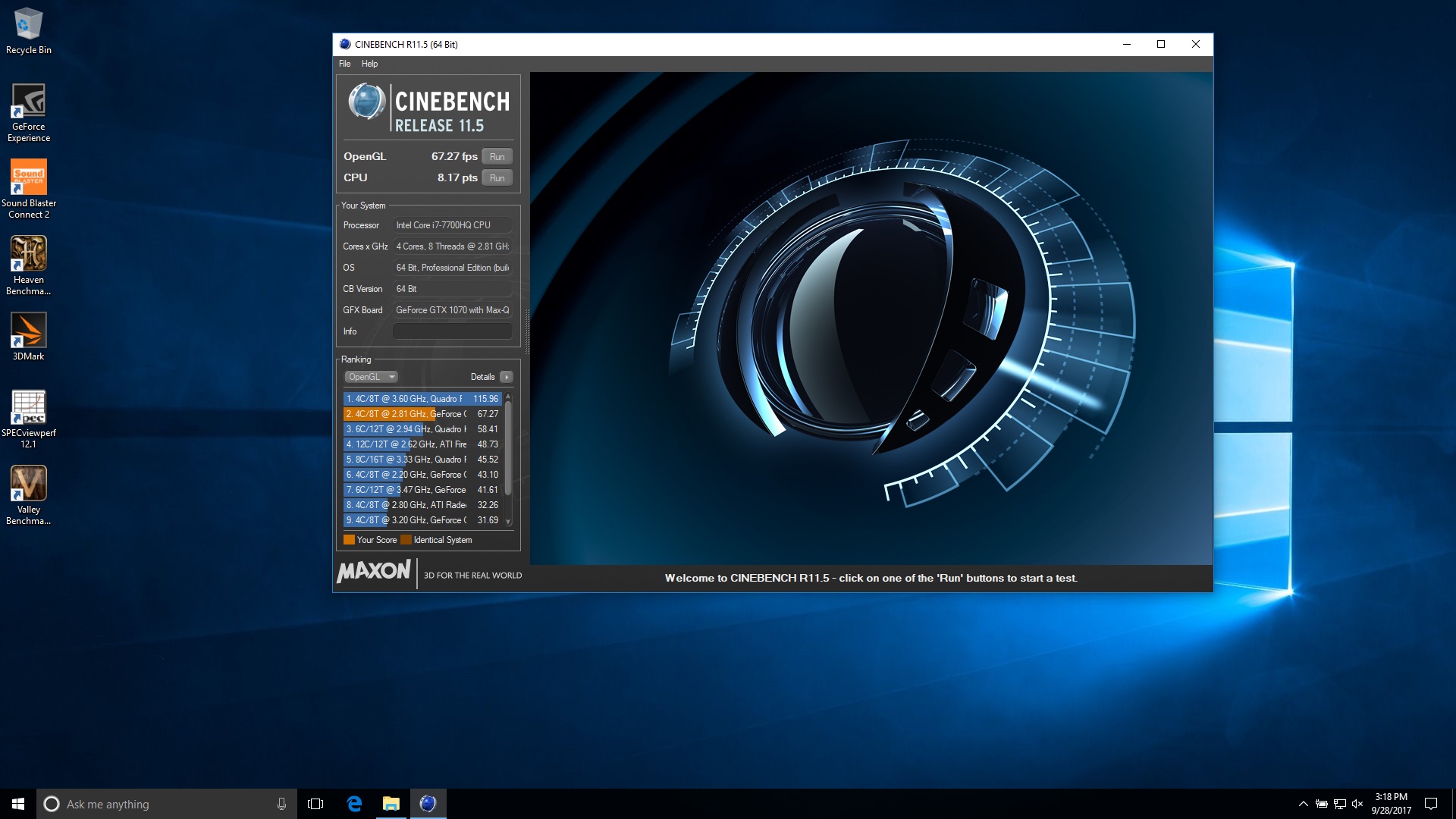Open the File menu
The image size is (1456, 819).
point(344,64)
